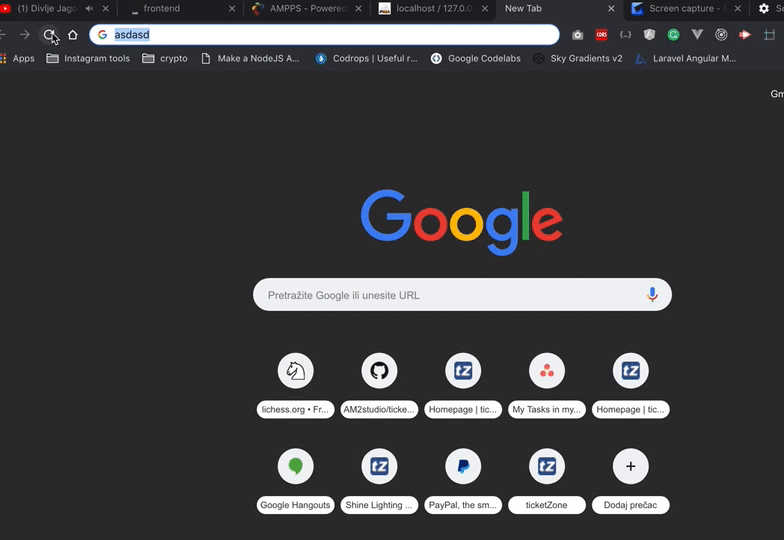The image size is (784, 540).
Task: Open the Vue devtools extension icon
Action: point(698,34)
